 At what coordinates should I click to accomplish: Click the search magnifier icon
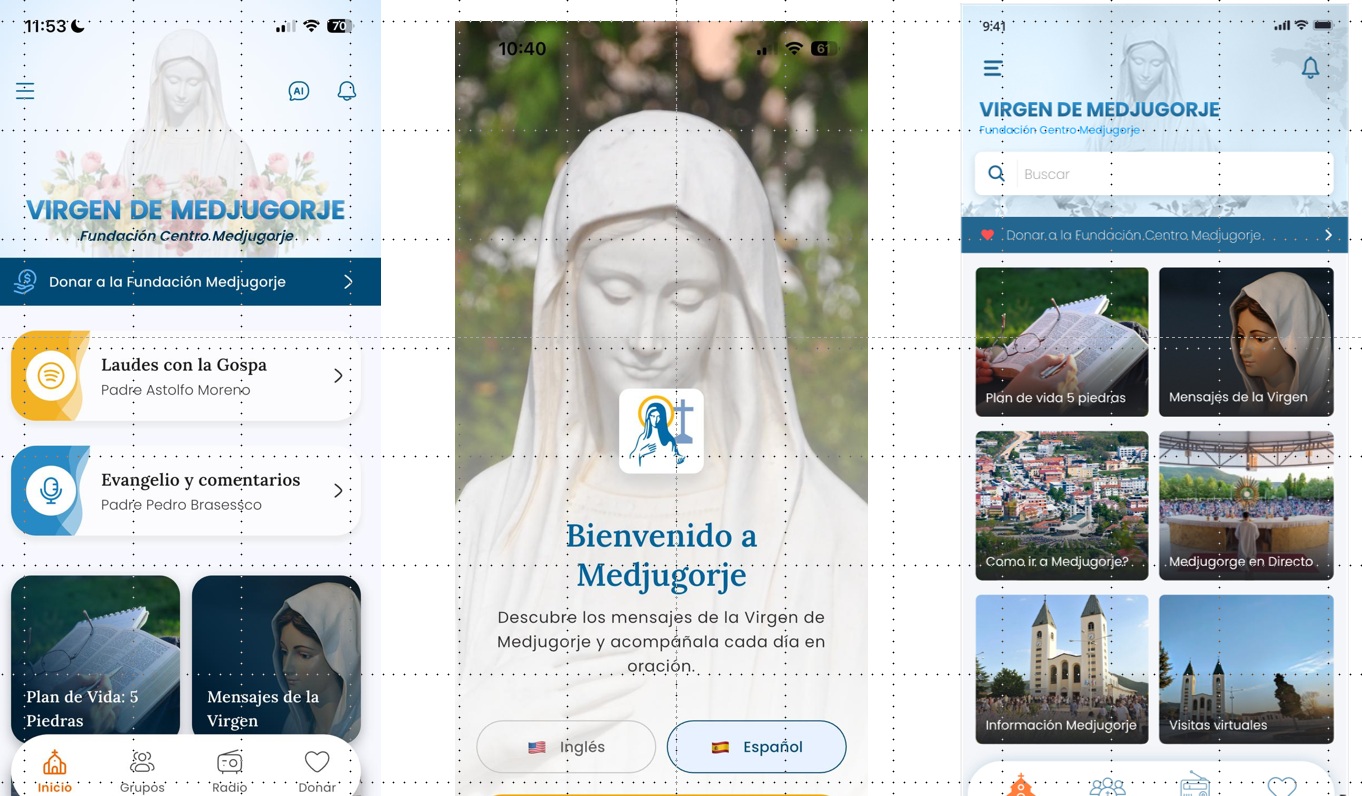(x=996, y=174)
